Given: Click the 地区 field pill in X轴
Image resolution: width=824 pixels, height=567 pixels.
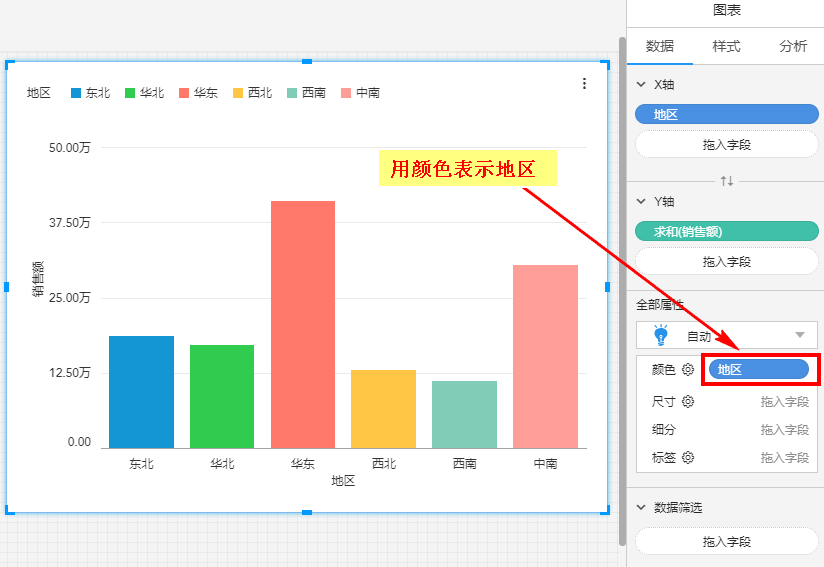Looking at the screenshot, I should 726,115.
